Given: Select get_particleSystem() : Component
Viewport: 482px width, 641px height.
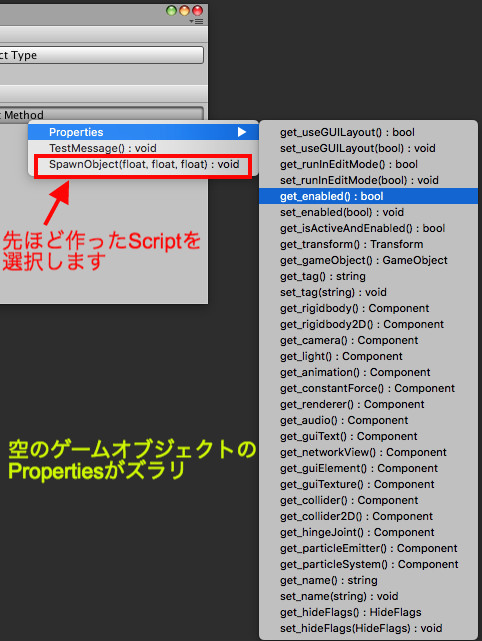Looking at the screenshot, I should tap(368, 564).
